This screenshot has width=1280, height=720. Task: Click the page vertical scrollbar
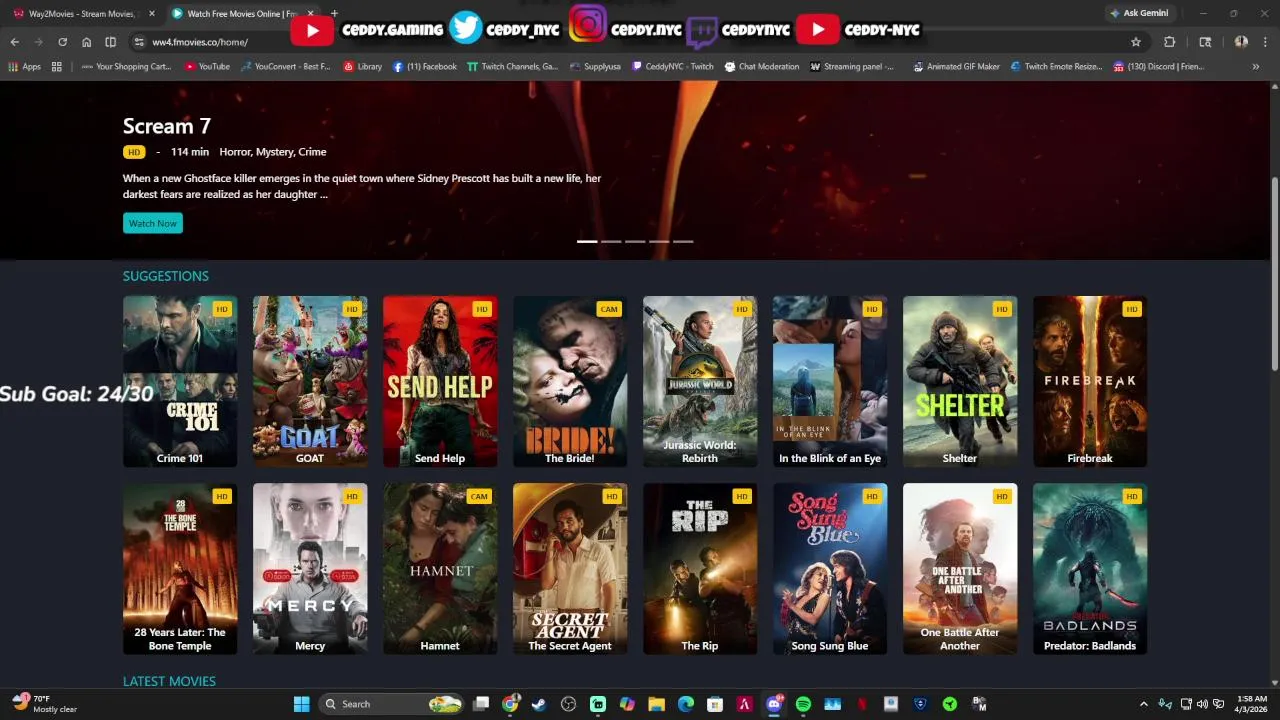coord(1274,273)
